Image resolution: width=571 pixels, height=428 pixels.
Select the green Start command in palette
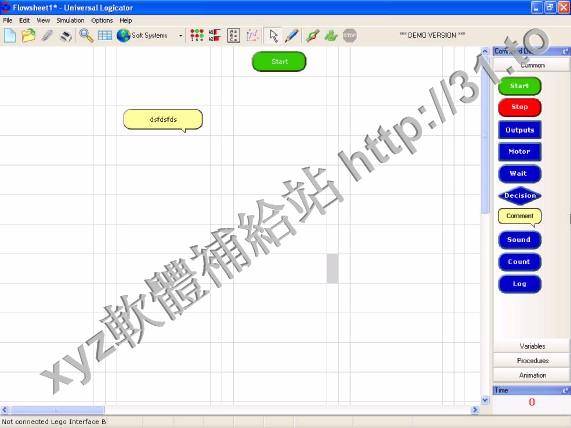click(519, 86)
